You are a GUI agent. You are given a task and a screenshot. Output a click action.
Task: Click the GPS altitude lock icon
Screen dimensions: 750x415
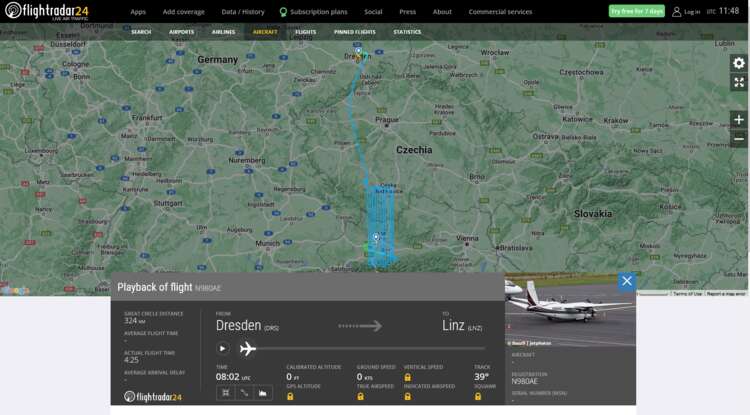(x=290, y=396)
